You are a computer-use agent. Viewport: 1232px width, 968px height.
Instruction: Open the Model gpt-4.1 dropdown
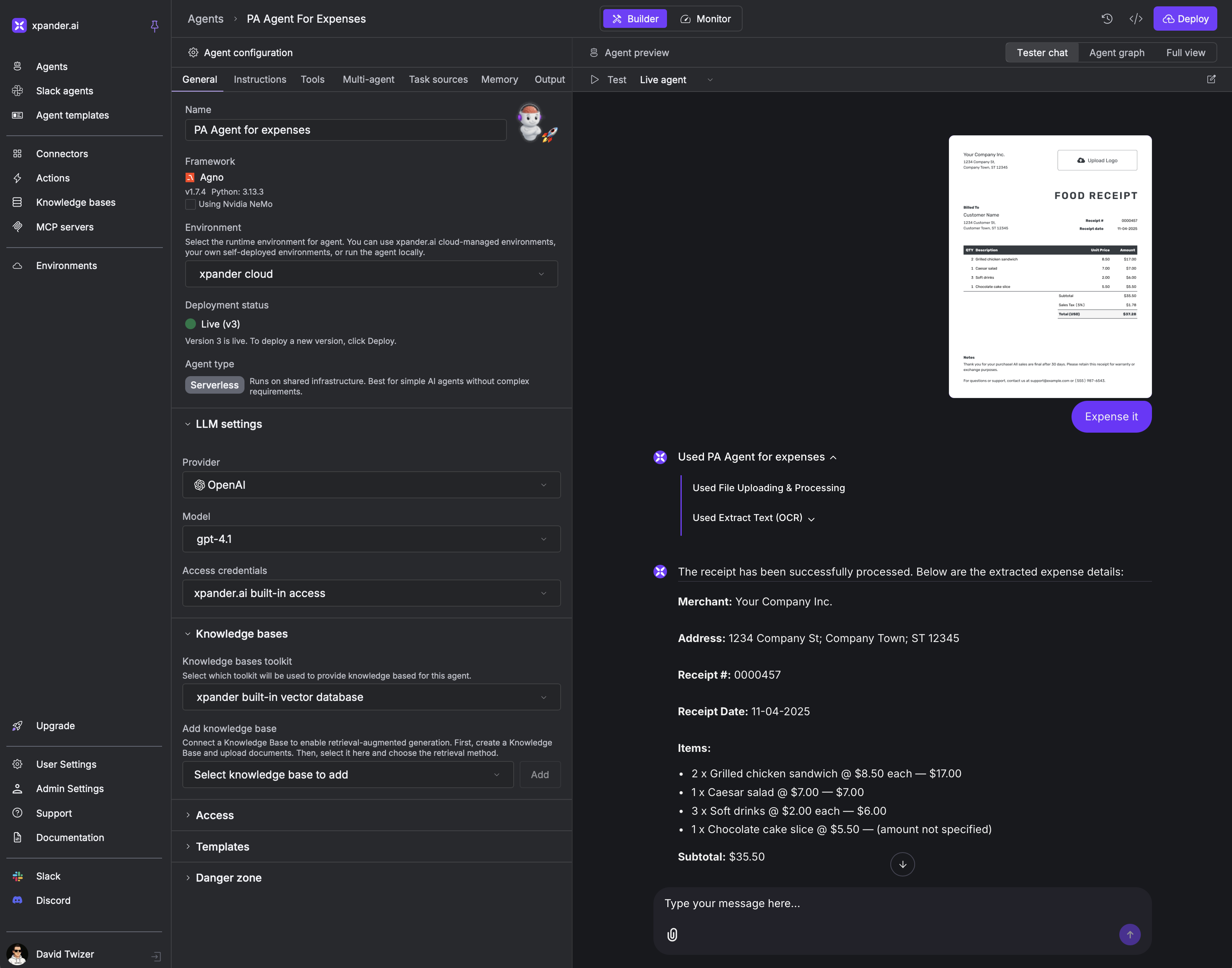(x=372, y=539)
